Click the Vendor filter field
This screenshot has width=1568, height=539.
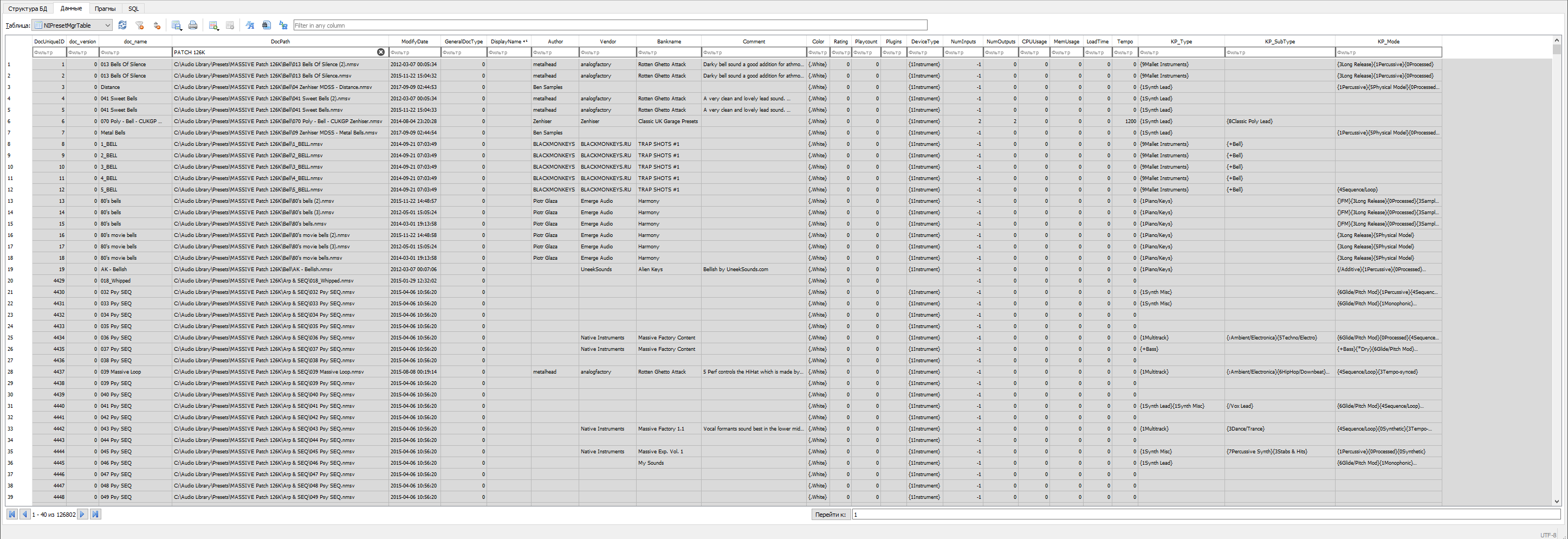click(607, 53)
